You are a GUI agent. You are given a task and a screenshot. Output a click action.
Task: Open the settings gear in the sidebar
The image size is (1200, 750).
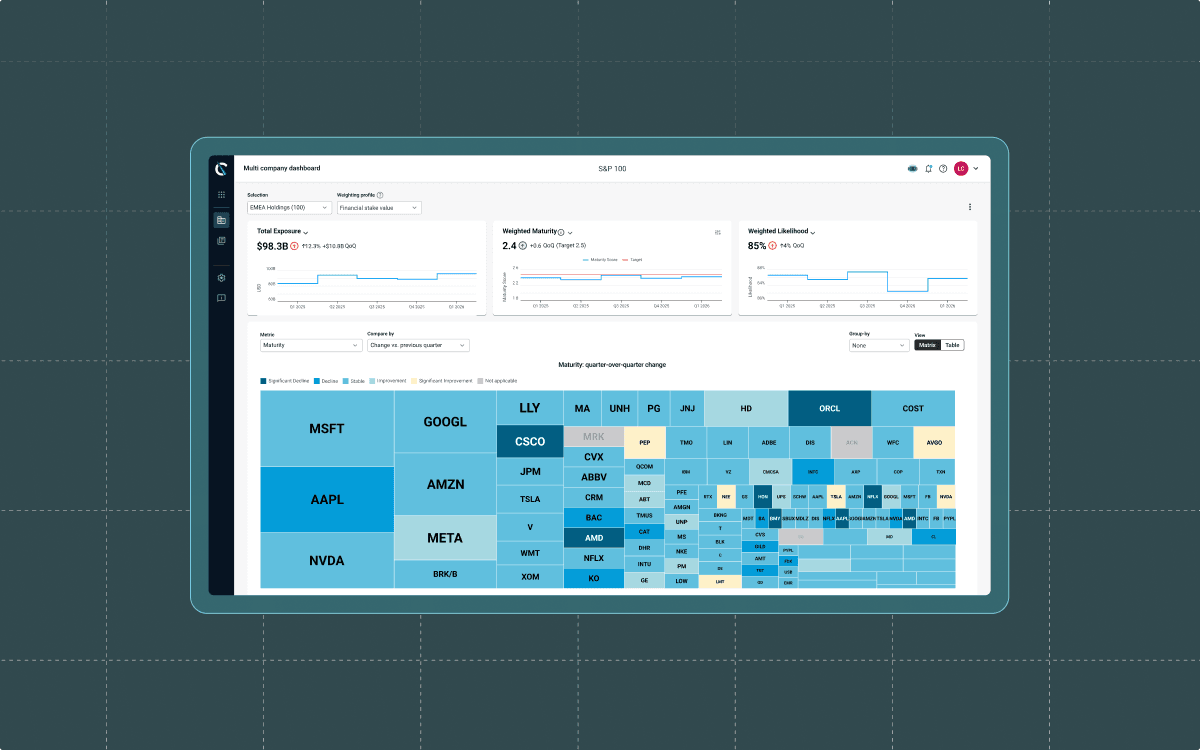pyautogui.click(x=221, y=278)
